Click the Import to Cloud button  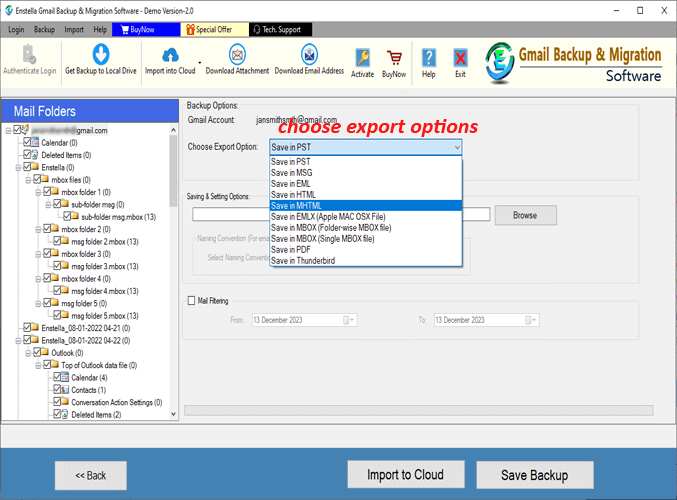click(x=406, y=475)
